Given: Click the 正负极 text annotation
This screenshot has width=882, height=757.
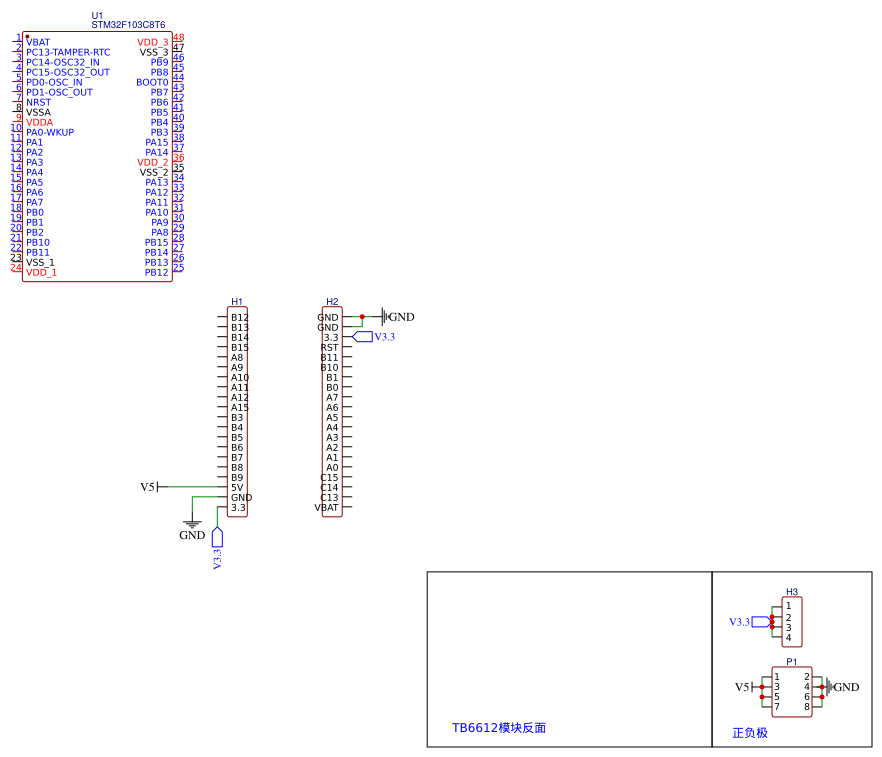Looking at the screenshot, I should coord(750,733).
